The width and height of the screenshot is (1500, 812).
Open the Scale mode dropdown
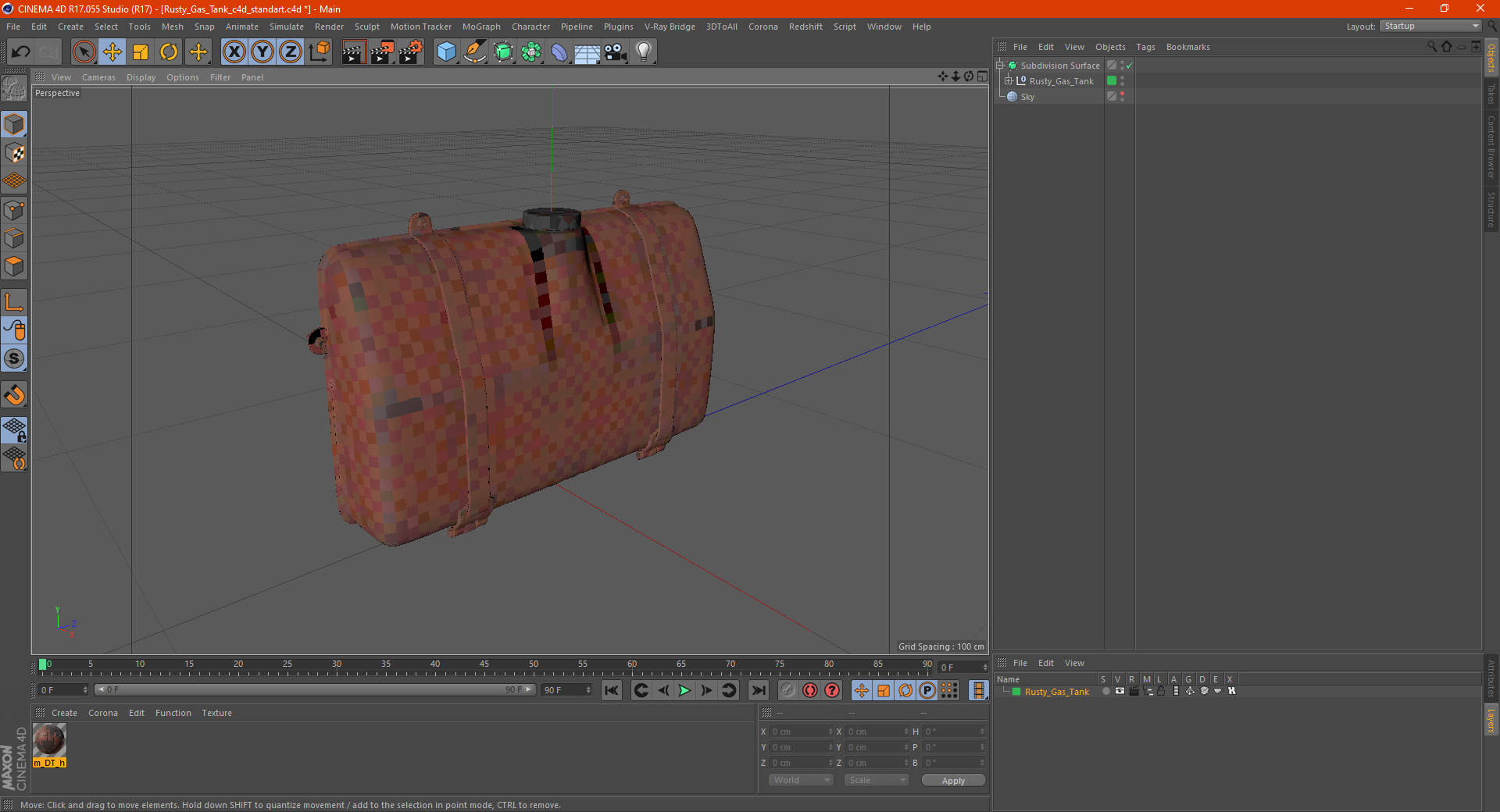(877, 780)
